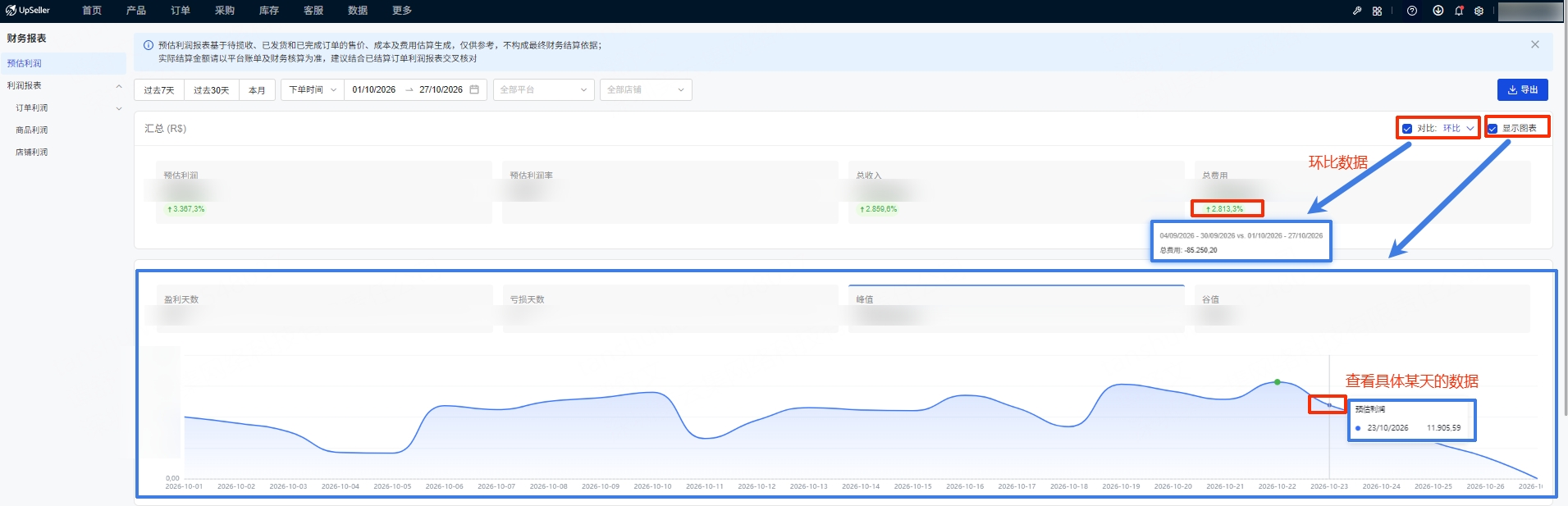This screenshot has height=506, width=1568.
Task: Open calendar icon in date range
Action: point(474,89)
